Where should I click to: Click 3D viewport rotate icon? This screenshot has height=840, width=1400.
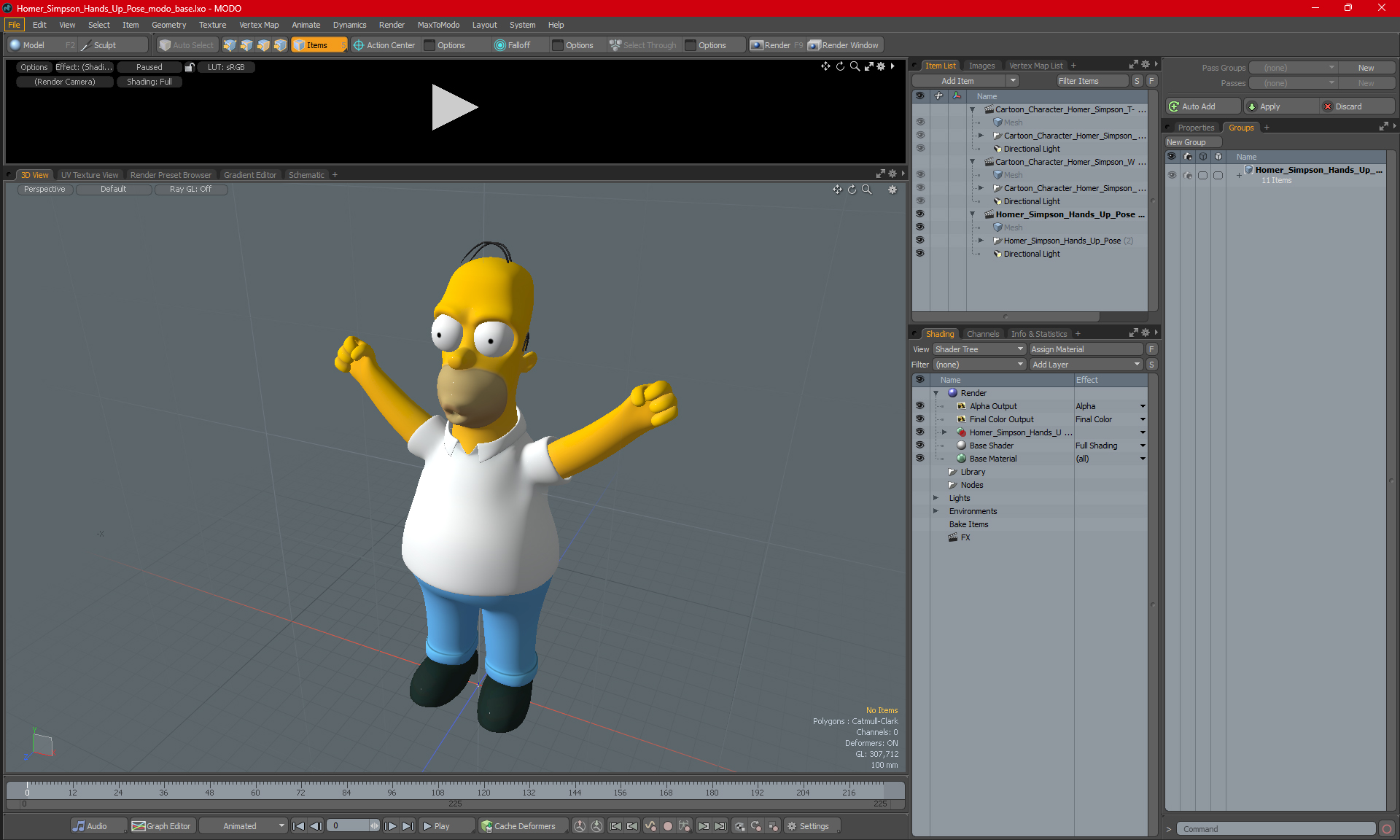click(852, 190)
